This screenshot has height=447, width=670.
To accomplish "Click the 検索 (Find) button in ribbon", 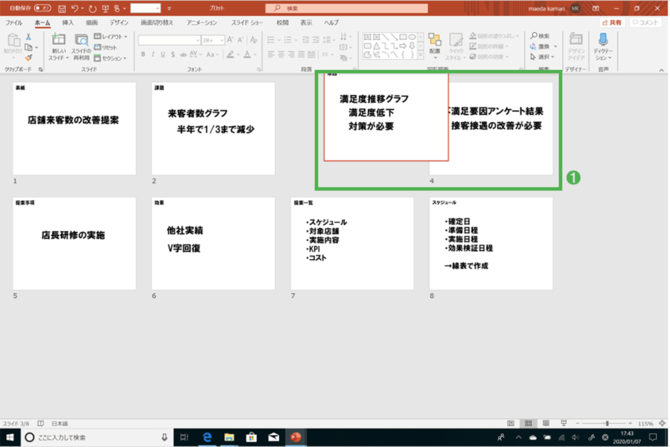I will coord(540,36).
